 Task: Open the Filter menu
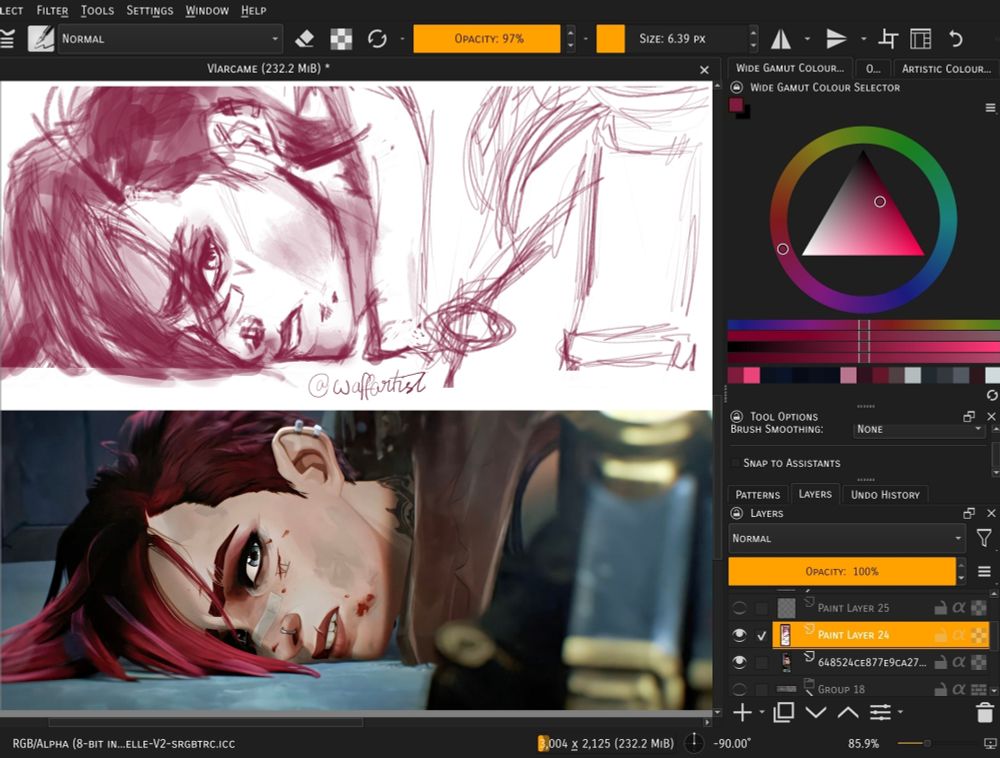tap(52, 10)
